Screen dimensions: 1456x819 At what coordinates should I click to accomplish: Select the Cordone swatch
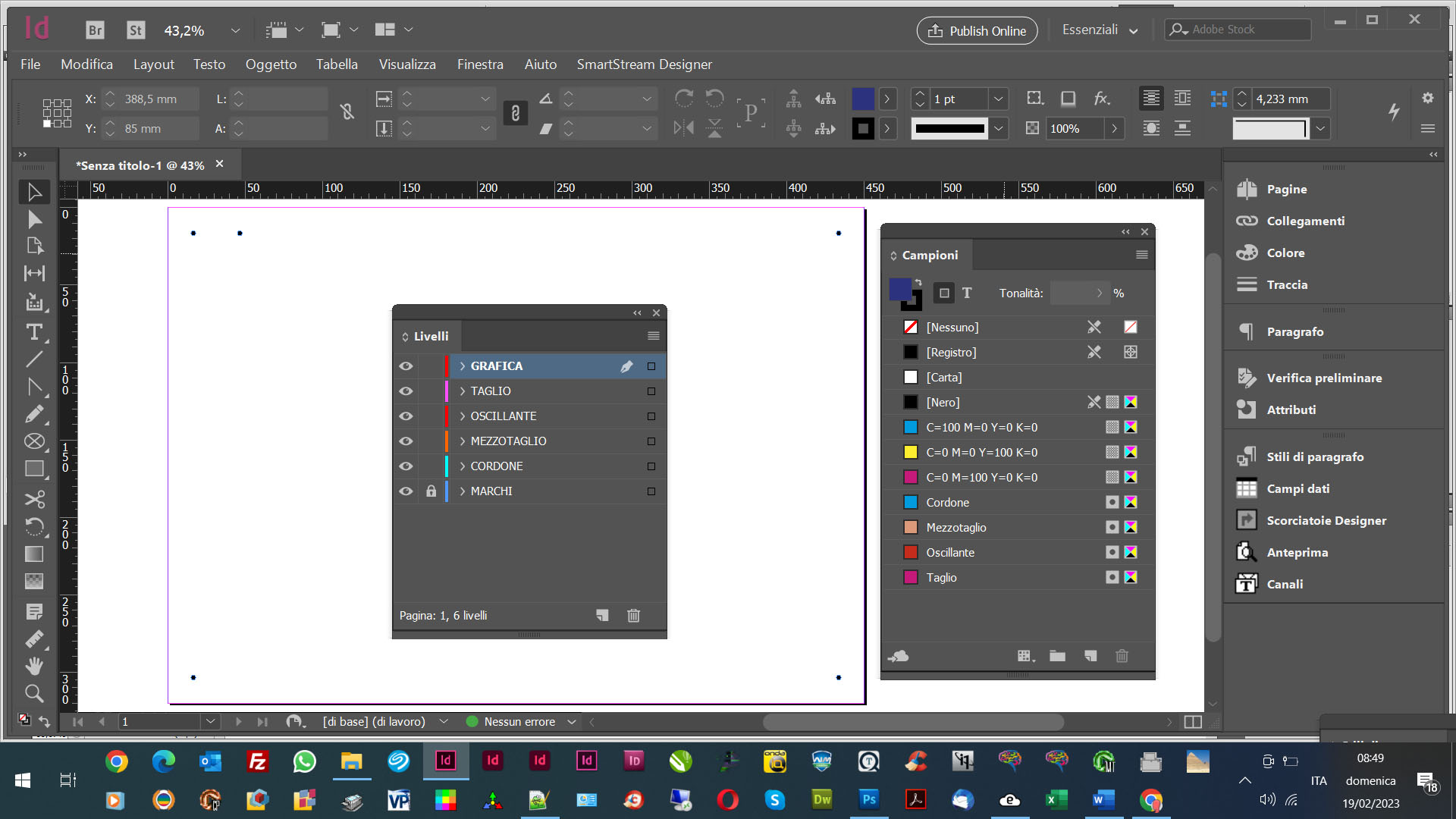[x=1018, y=502]
